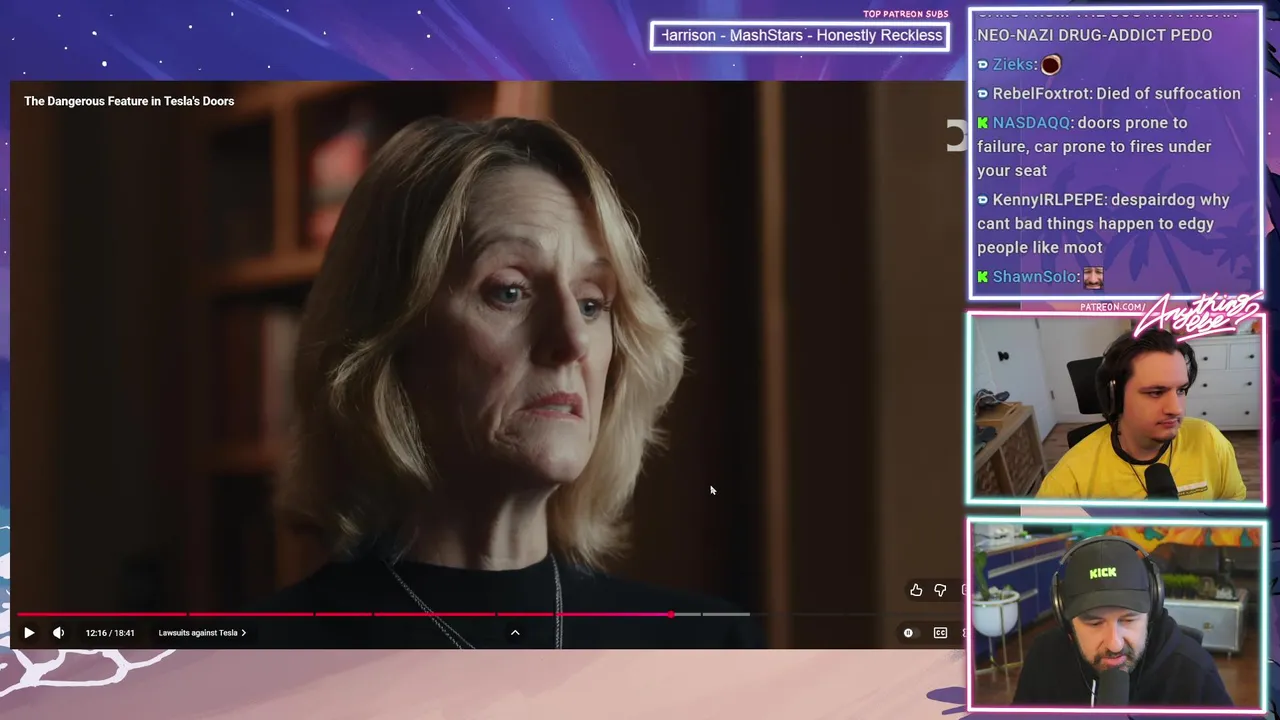Click username Zieks in chat
Viewport: 1280px width, 720px height.
[1013, 64]
